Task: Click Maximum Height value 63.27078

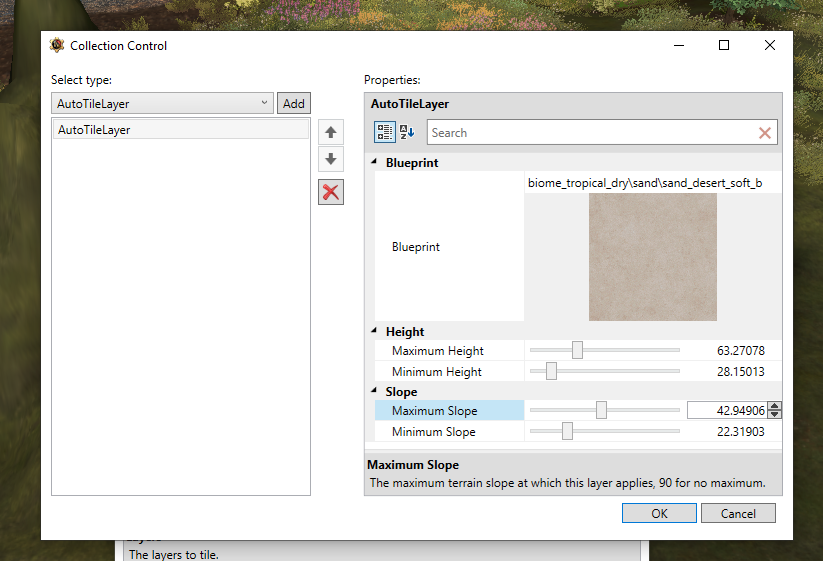Action: pos(741,351)
